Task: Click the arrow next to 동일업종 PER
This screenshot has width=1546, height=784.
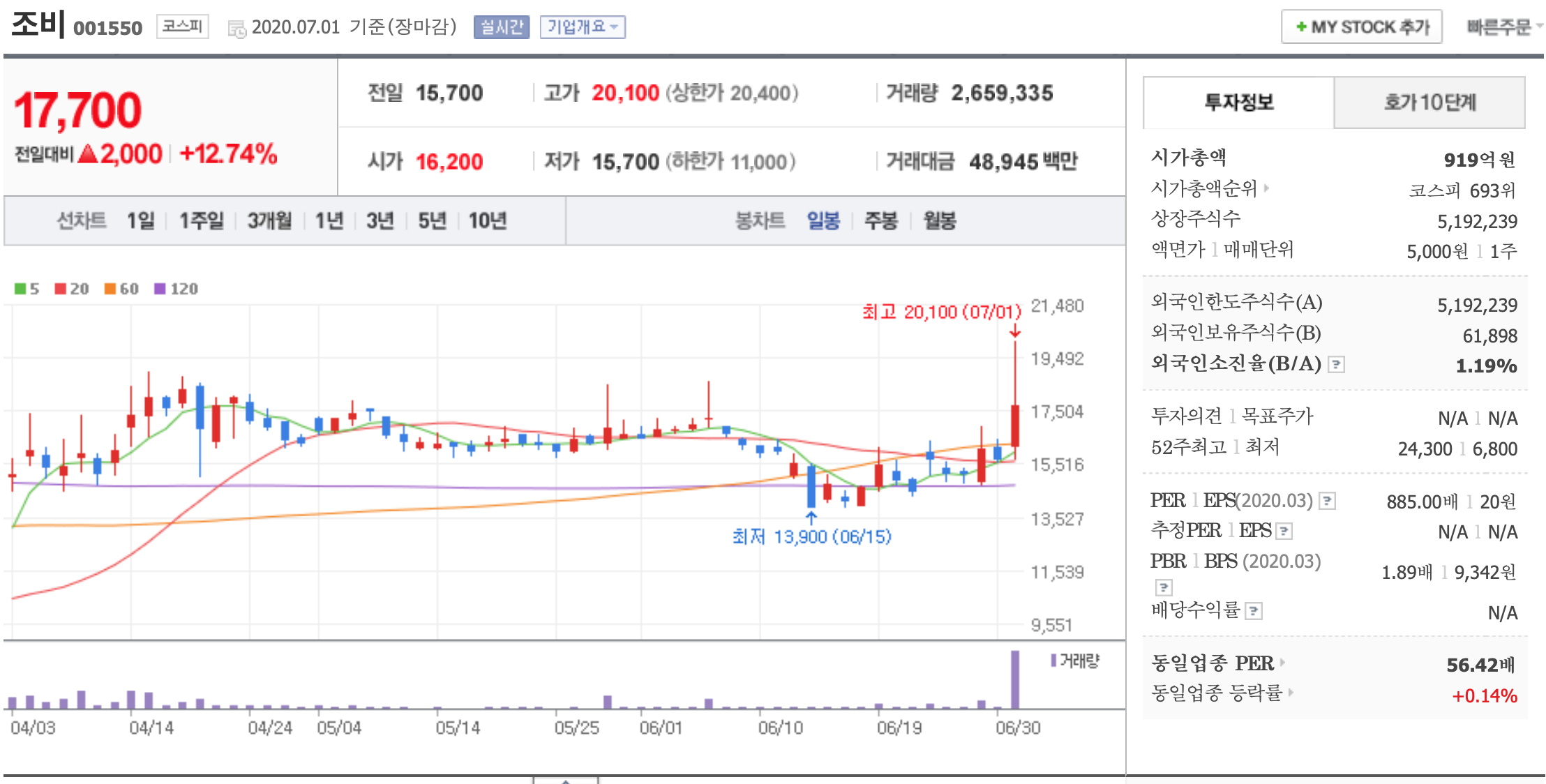Action: point(1282,663)
